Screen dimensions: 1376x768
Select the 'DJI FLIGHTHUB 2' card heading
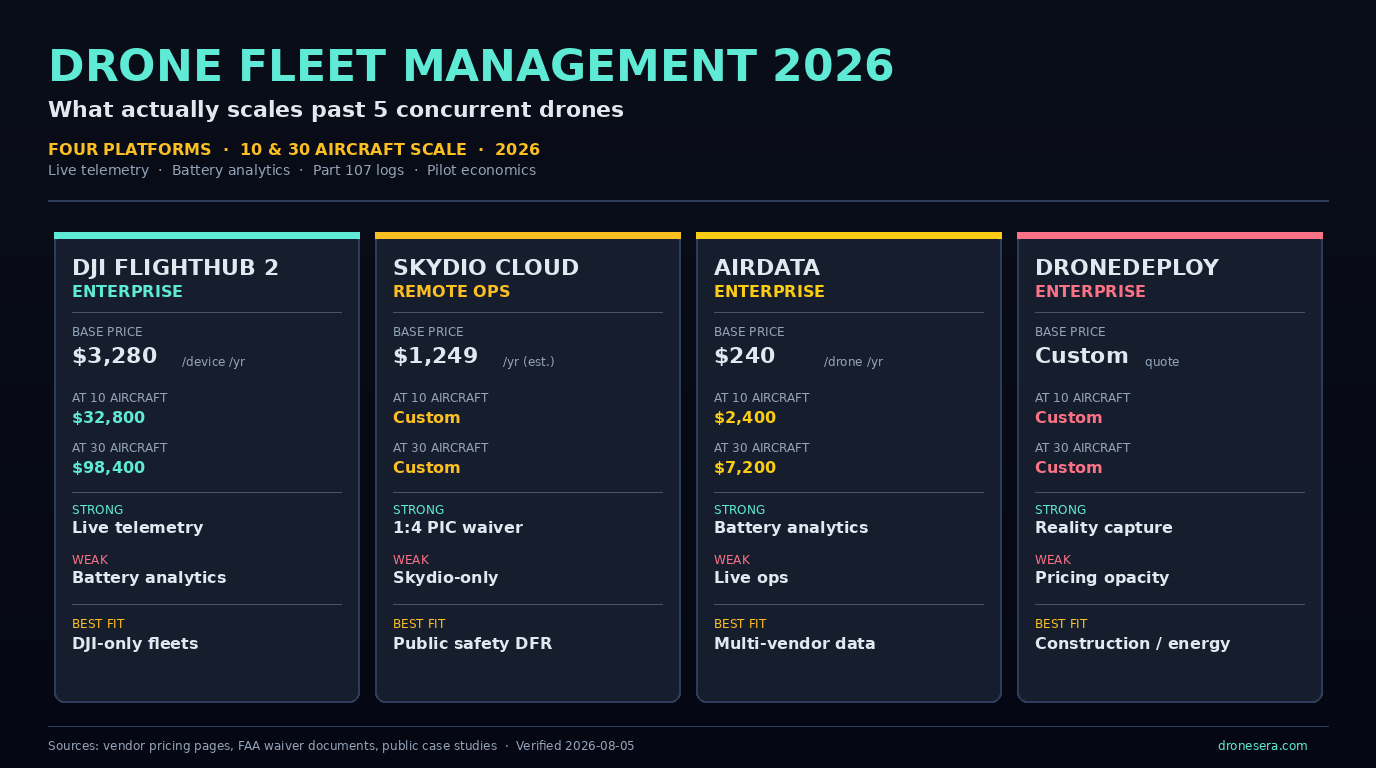[x=176, y=268]
